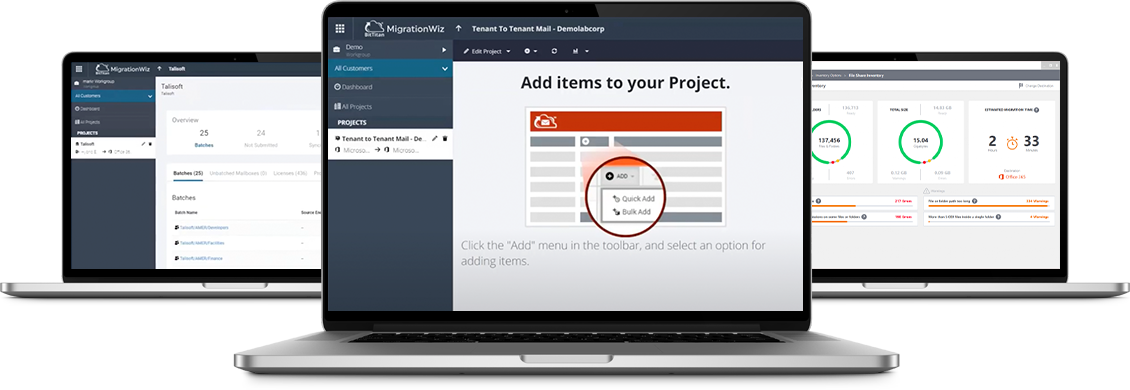Click the small plus icon in the illustration
The image size is (1130, 390).
(585, 141)
